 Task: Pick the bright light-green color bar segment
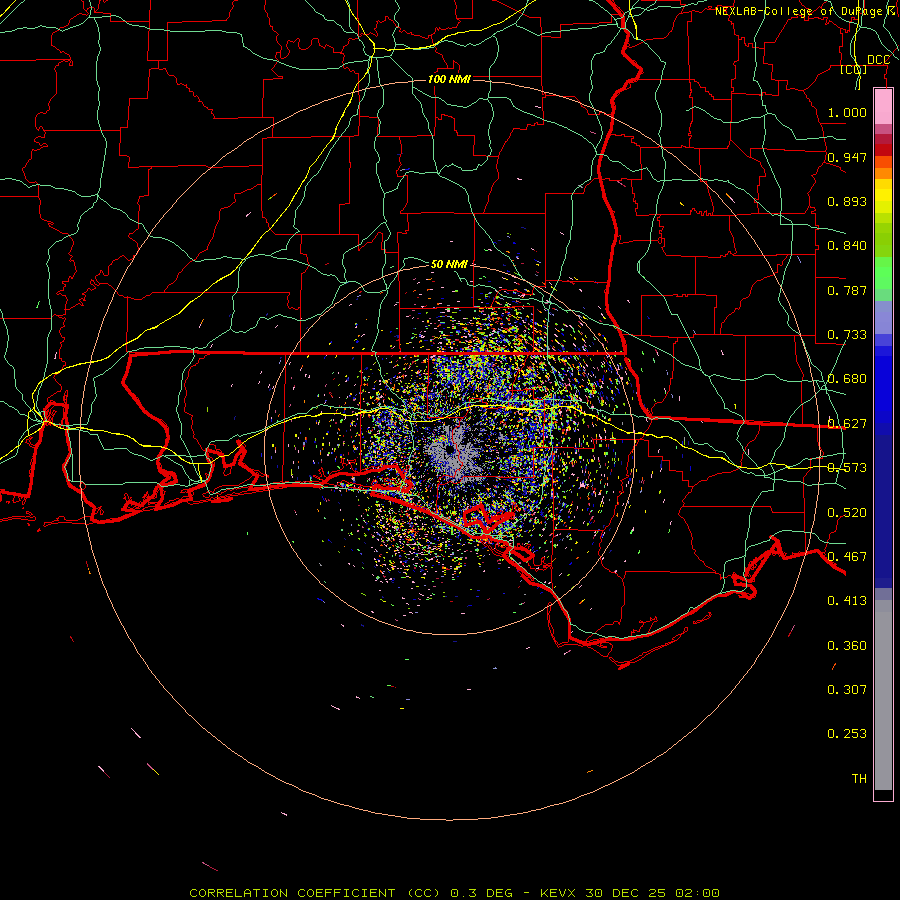pos(883,273)
